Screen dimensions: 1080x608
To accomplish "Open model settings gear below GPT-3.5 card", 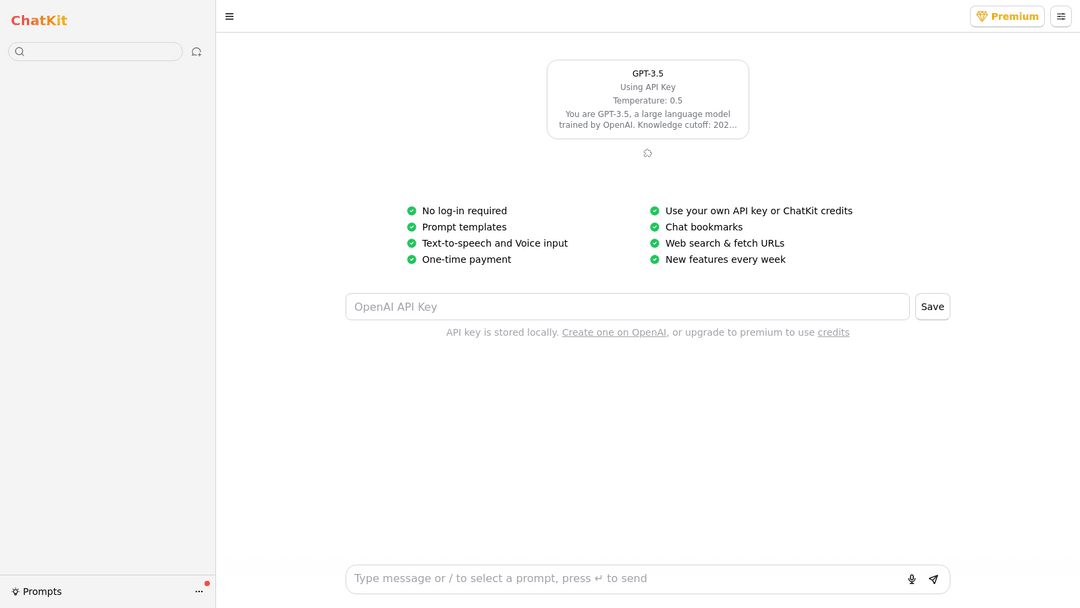I will click(647, 153).
